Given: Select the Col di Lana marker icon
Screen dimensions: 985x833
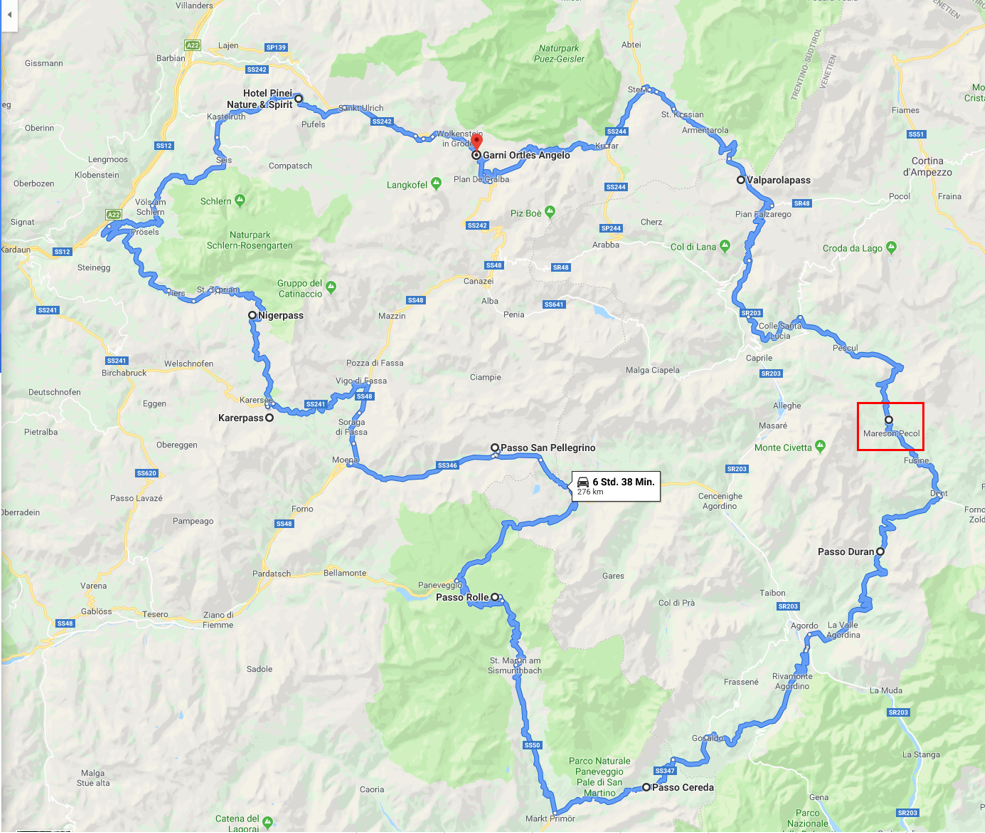Looking at the screenshot, I should (725, 246).
